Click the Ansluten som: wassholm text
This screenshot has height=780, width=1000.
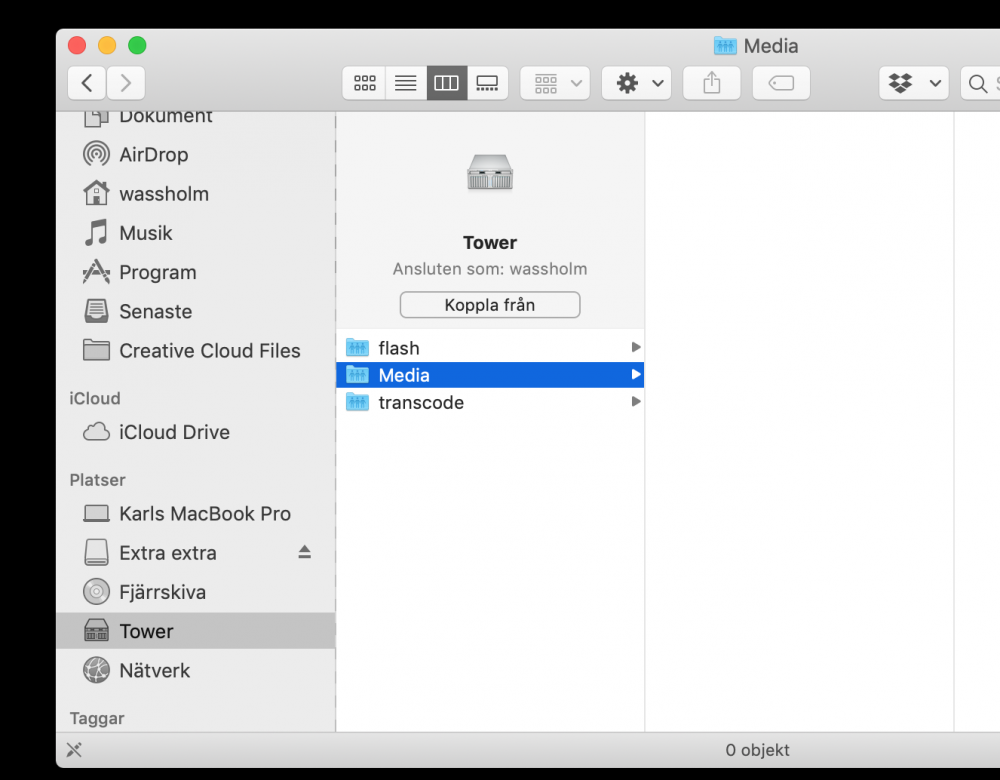click(490, 269)
